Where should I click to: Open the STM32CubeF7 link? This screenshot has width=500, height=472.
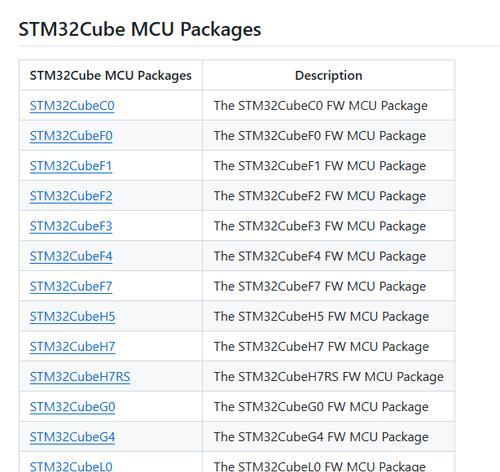71,286
